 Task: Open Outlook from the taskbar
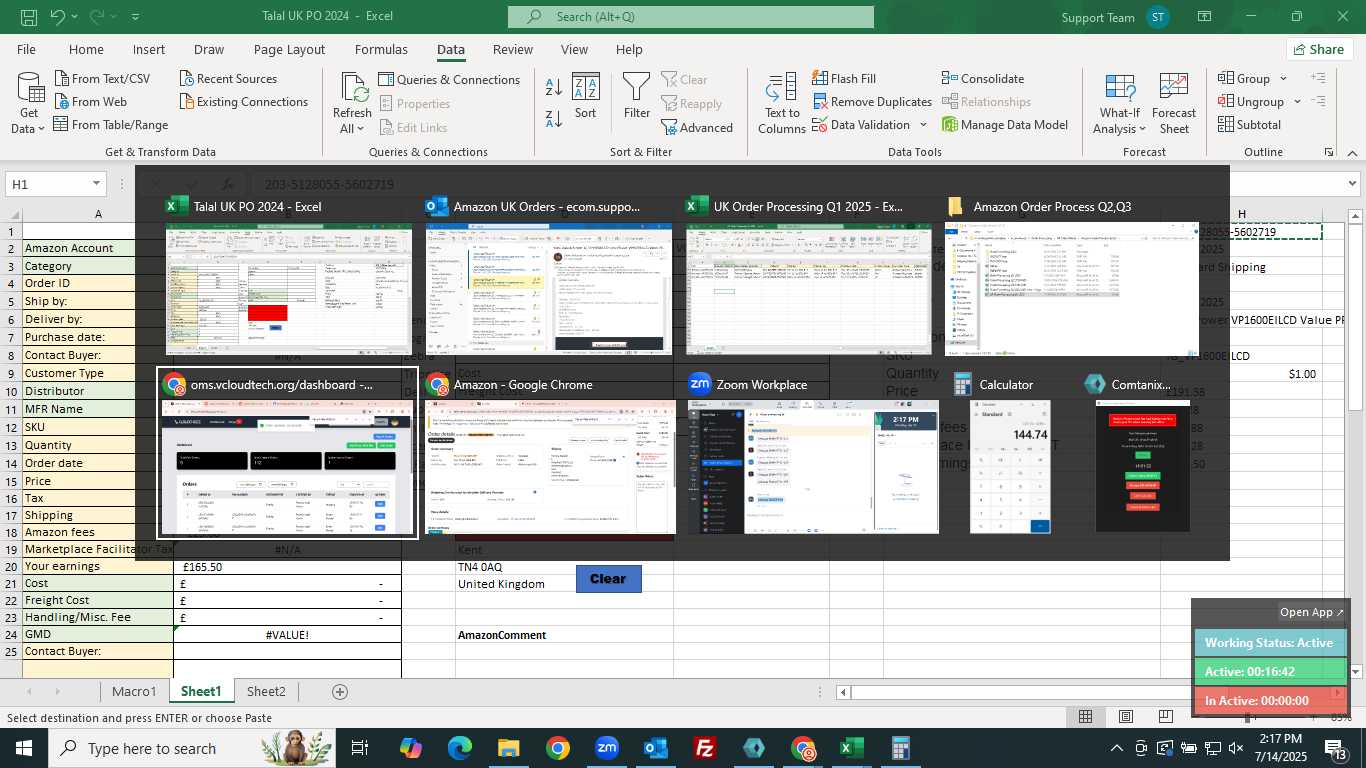[656, 748]
